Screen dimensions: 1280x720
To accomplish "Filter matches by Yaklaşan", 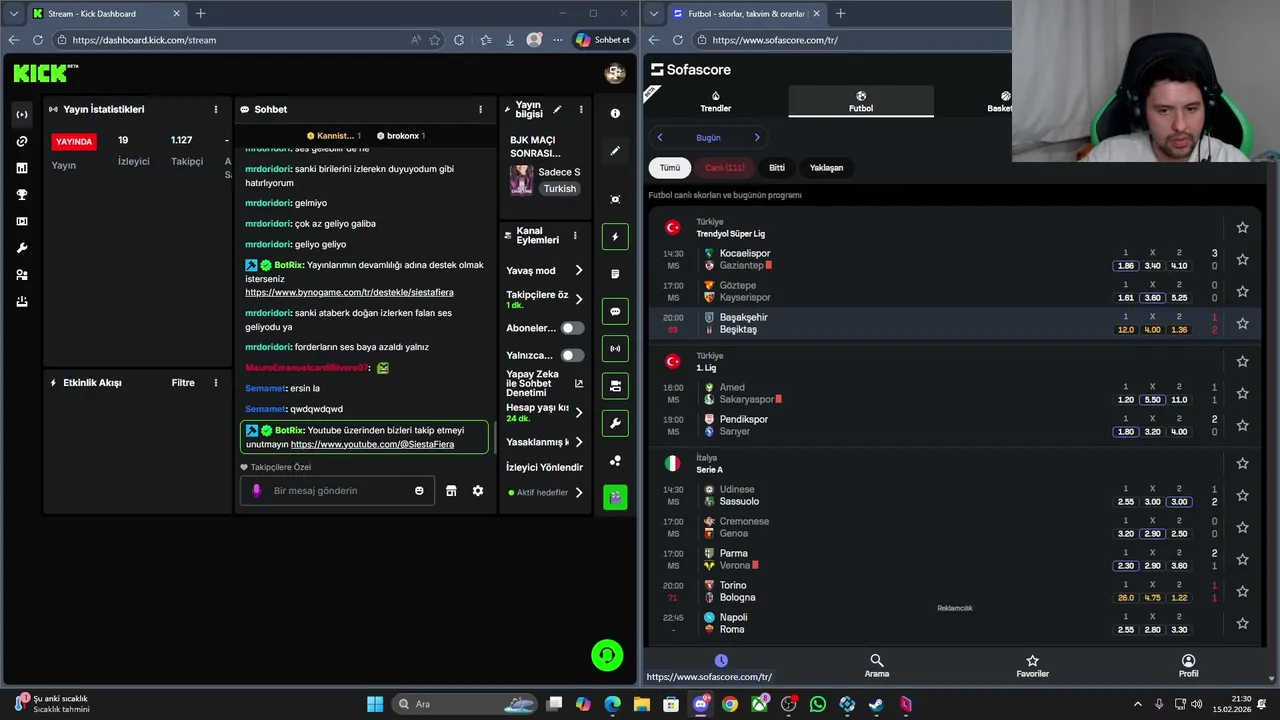I will pyautogui.click(x=826, y=168).
